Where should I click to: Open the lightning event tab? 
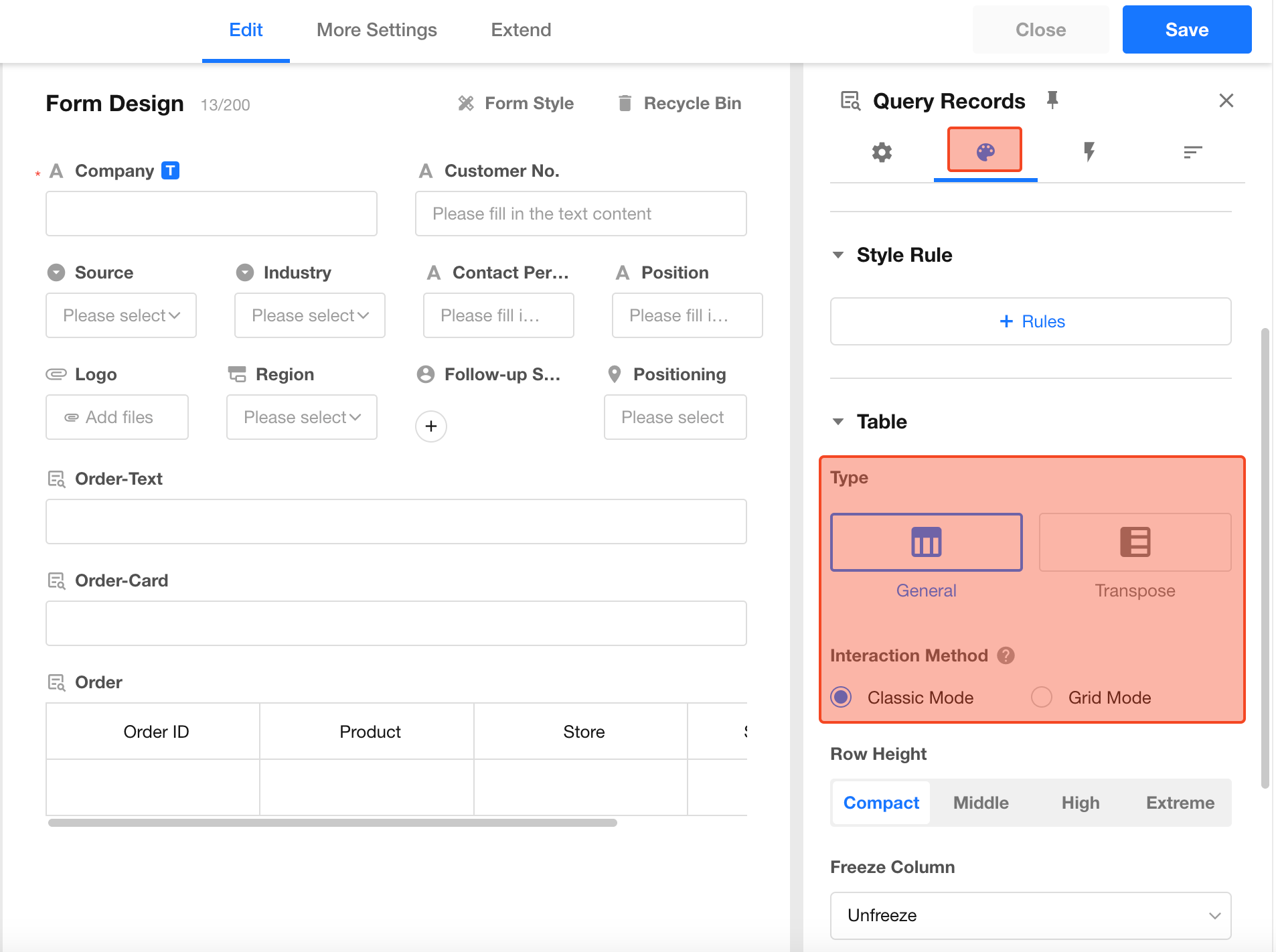pyautogui.click(x=1089, y=152)
